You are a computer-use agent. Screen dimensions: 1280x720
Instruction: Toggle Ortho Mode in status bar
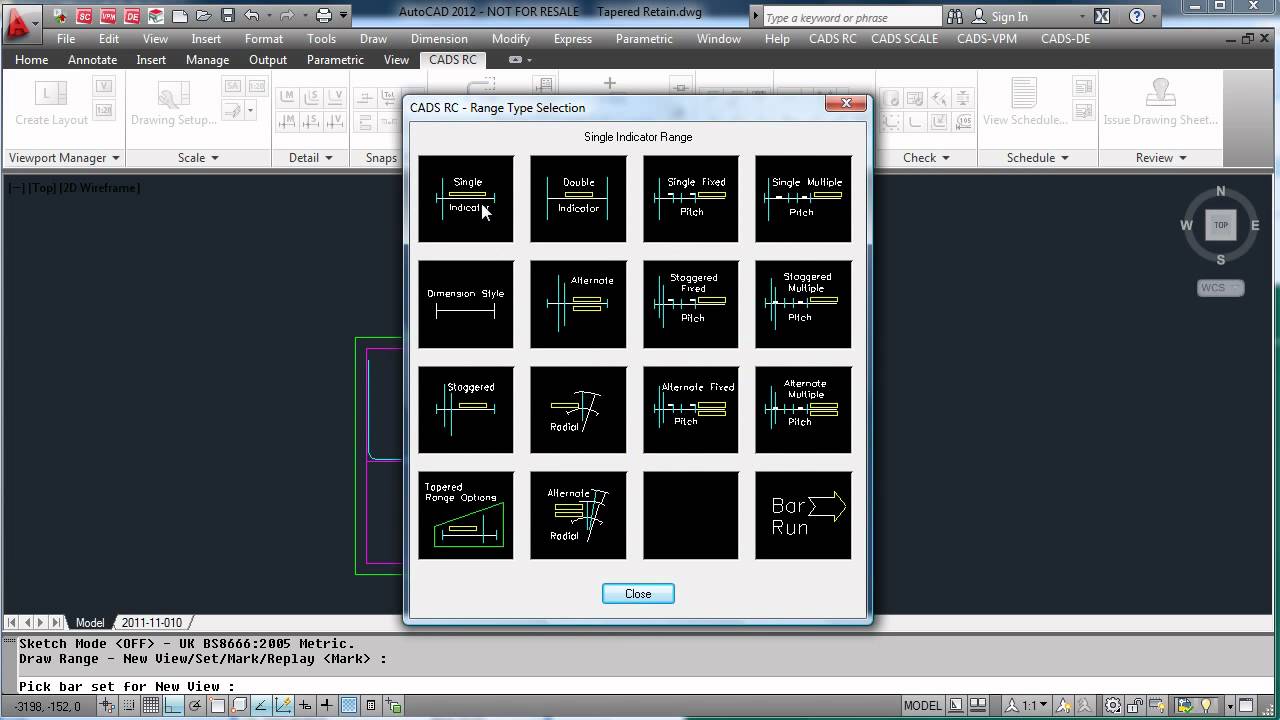(173, 706)
